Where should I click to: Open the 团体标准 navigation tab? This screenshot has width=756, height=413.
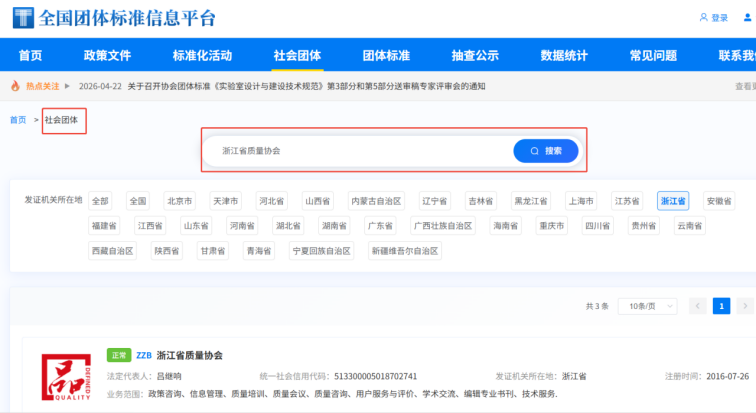(x=386, y=55)
